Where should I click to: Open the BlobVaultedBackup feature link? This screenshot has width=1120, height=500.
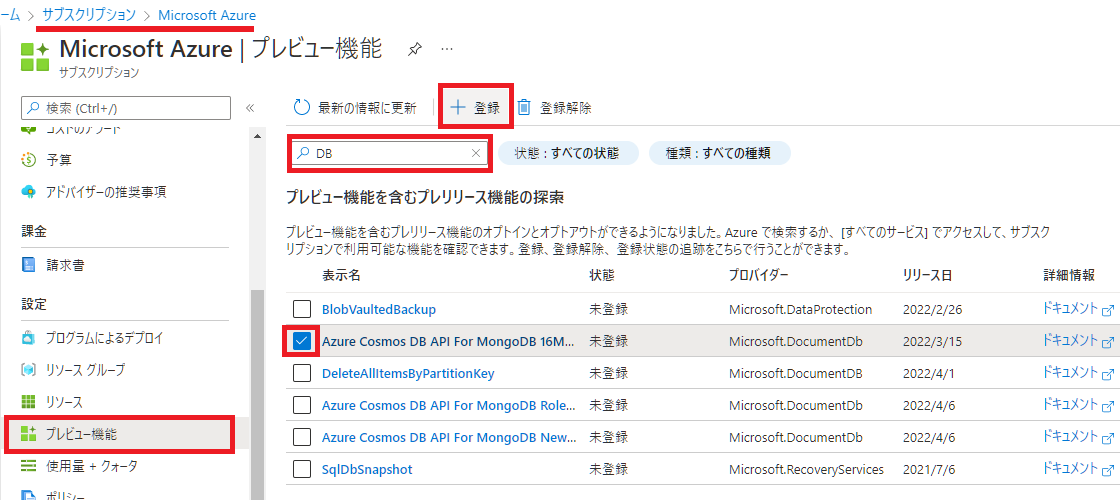click(x=379, y=309)
